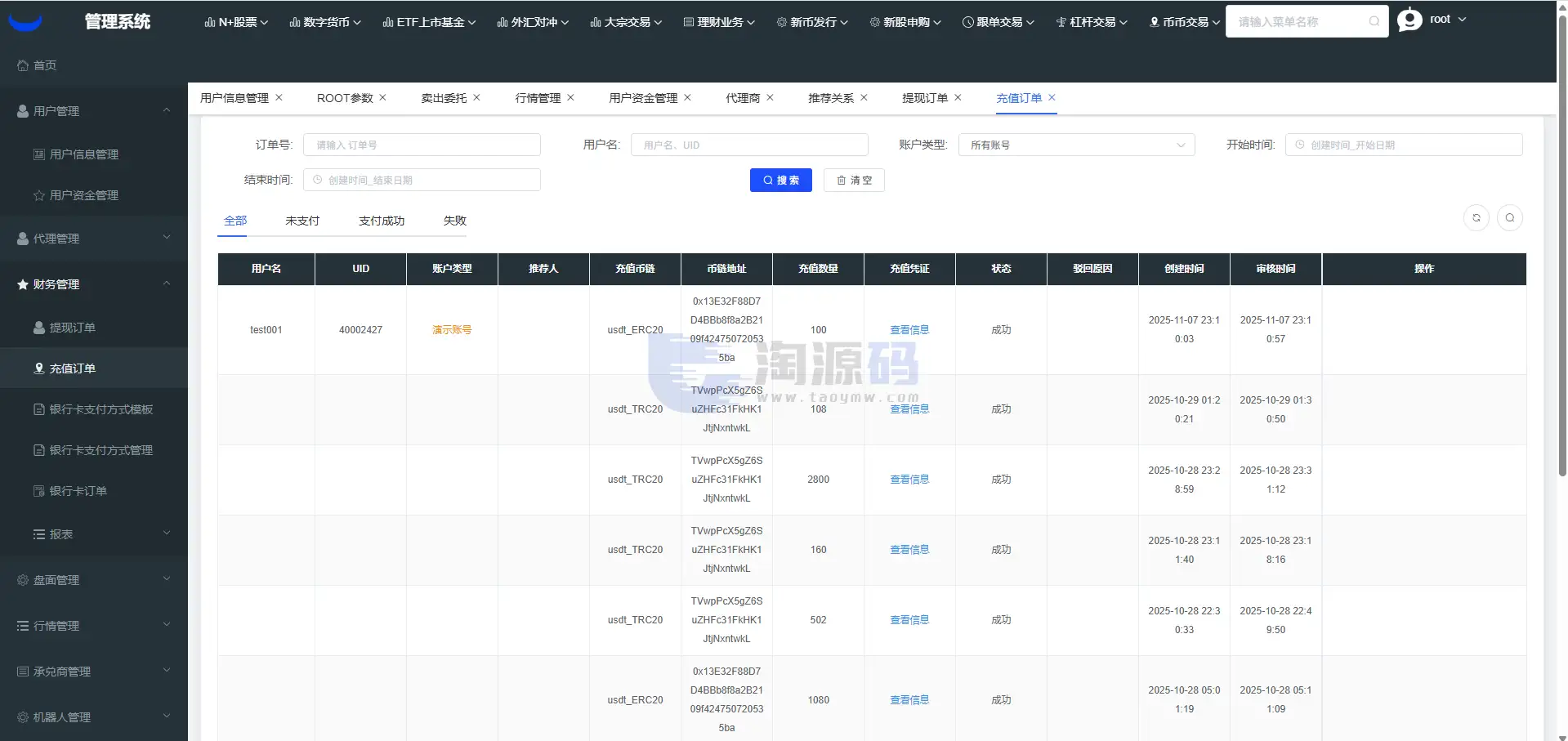Expand the 承兑商管理 sidebar group
This screenshot has width=1568, height=741.
94,672
